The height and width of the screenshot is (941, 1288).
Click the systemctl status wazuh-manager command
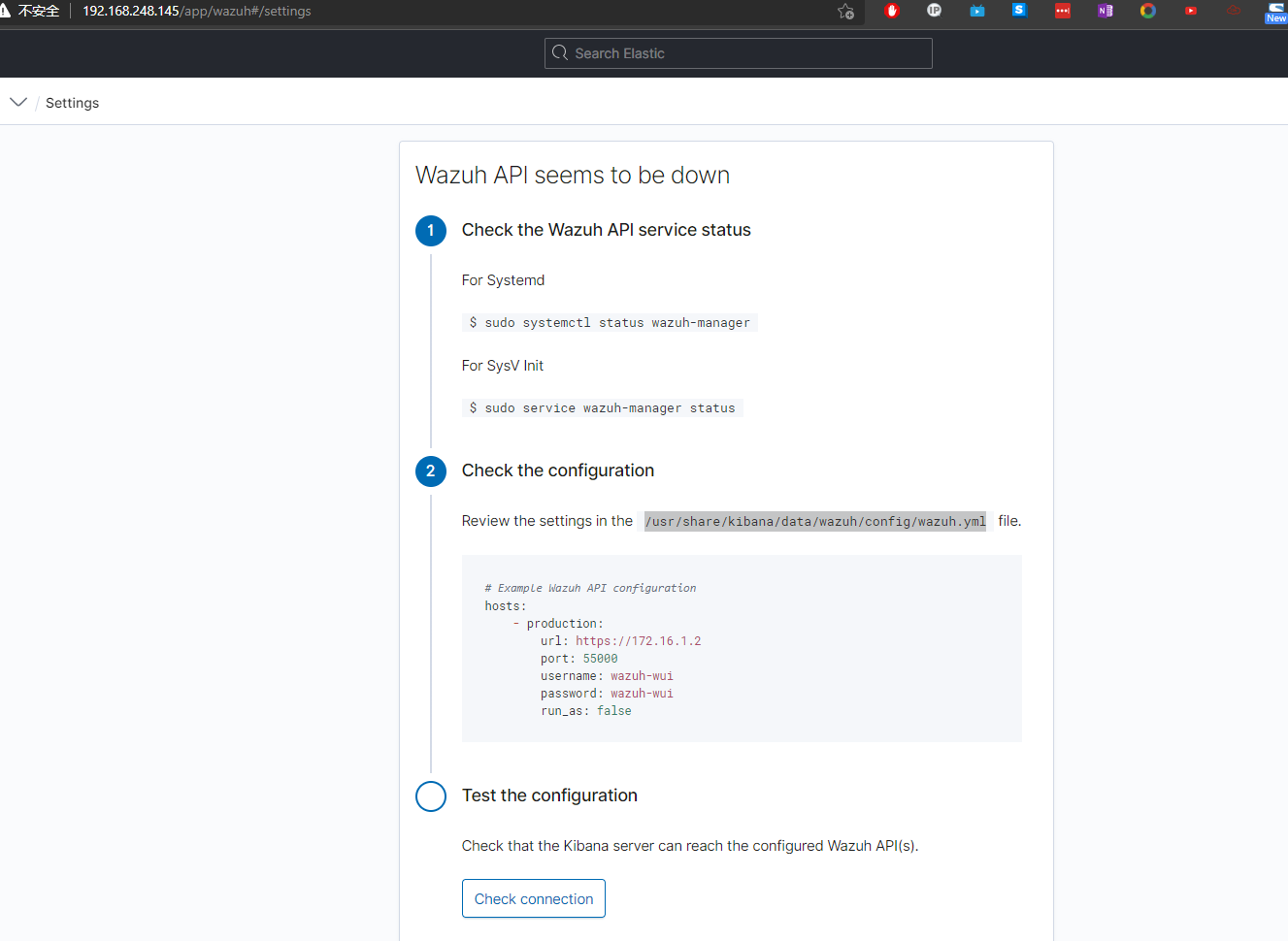(x=610, y=323)
